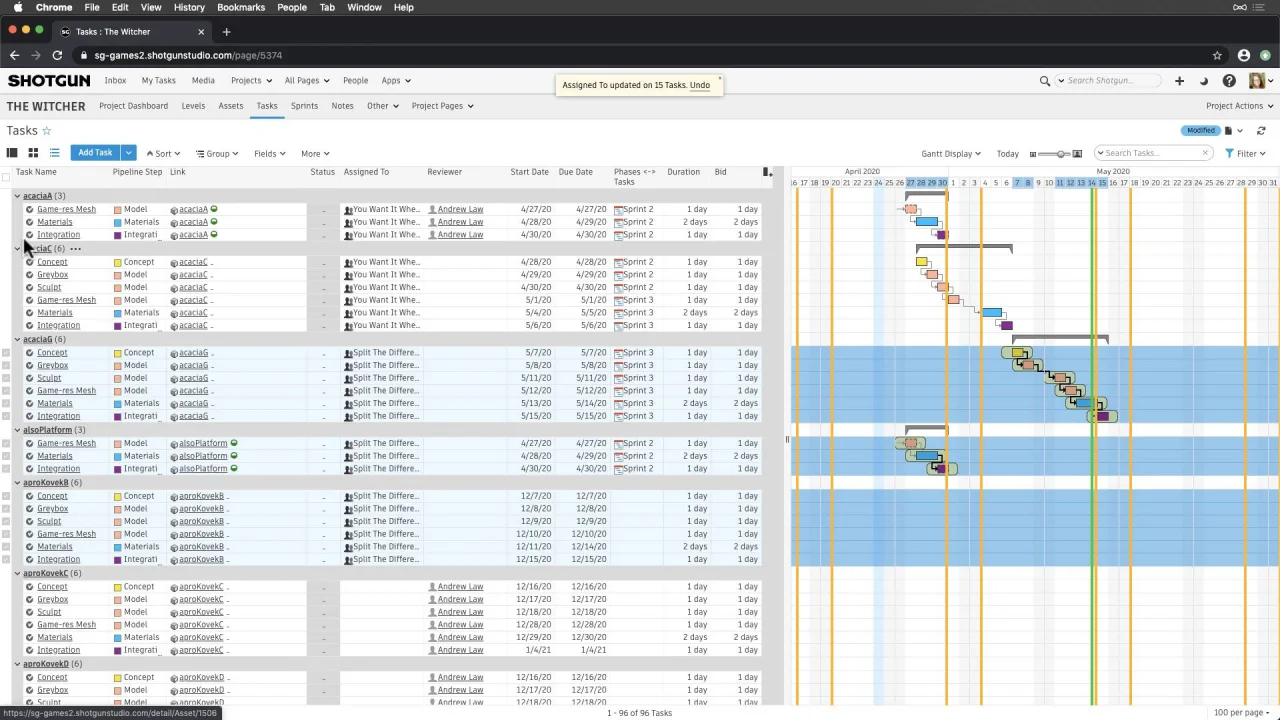Image resolution: width=1280 pixels, height=720 pixels.
Task: Check the acaciaG Concept task row checkbox
Action: (6, 353)
